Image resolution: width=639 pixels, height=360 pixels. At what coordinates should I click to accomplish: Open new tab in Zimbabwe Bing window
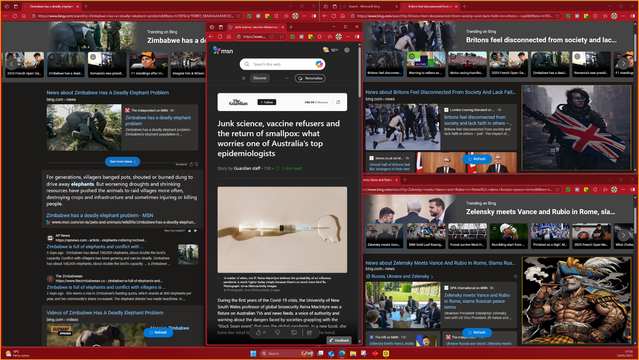[86, 6]
